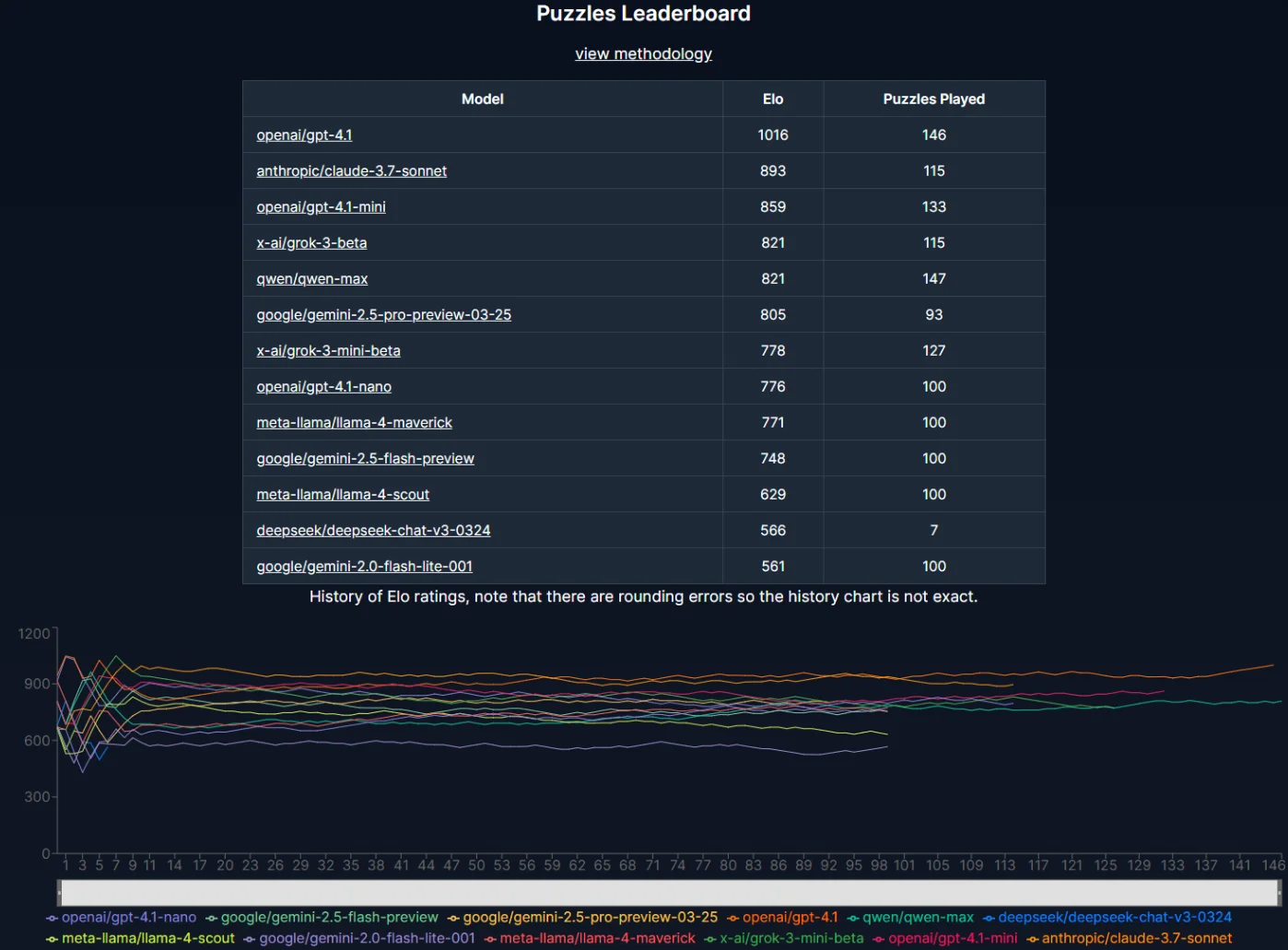Toggle qwen/qwen-max series in chart legend
Image resolution: width=1288 pixels, height=950 pixels.
click(x=910, y=917)
